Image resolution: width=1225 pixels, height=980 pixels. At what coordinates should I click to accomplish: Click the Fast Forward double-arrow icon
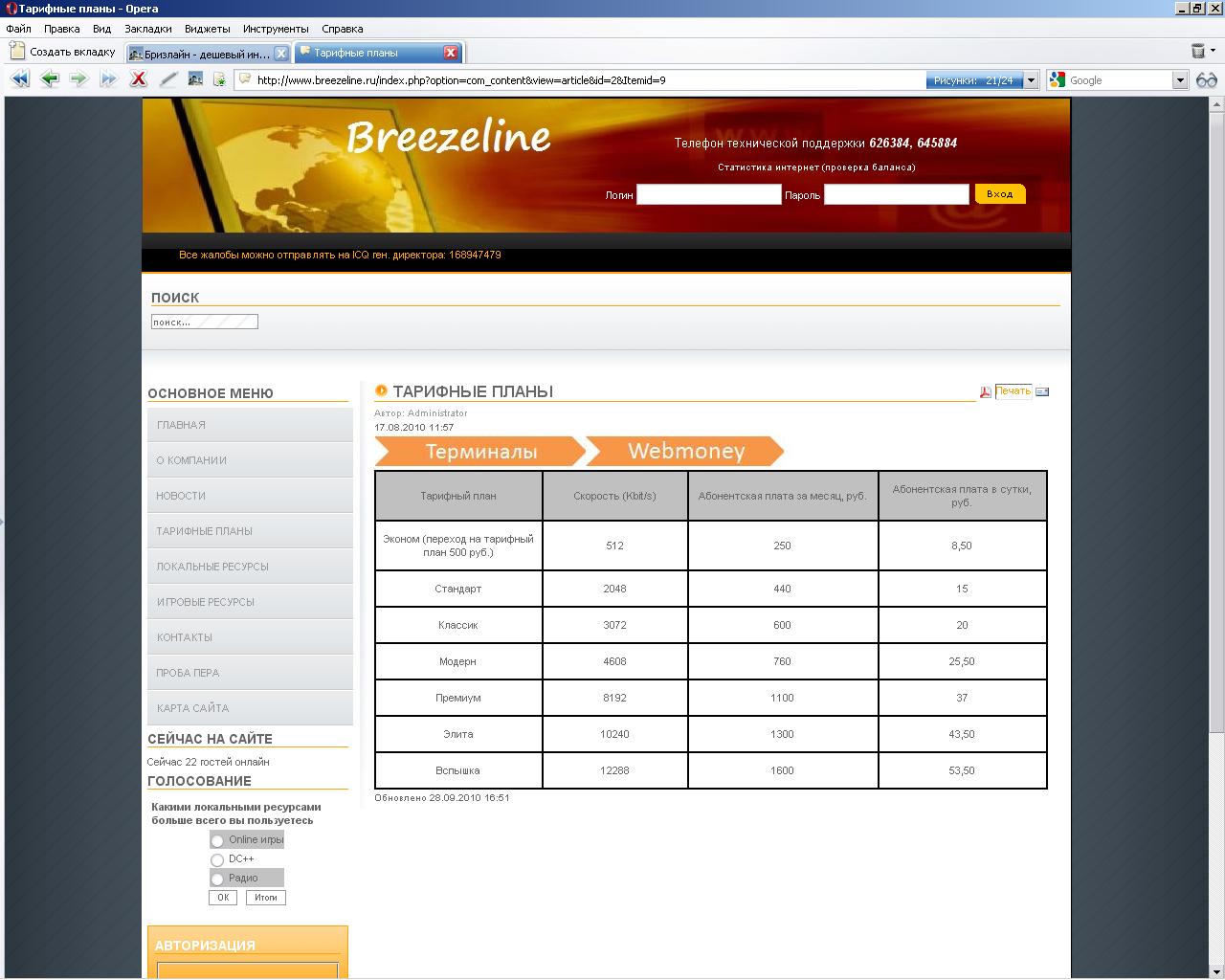(x=109, y=79)
